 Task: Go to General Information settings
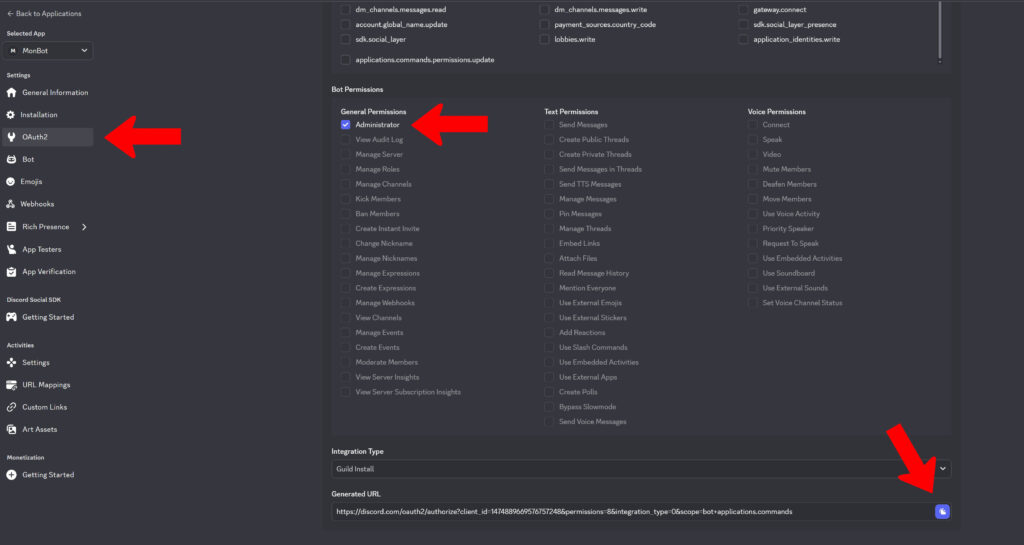(x=55, y=93)
